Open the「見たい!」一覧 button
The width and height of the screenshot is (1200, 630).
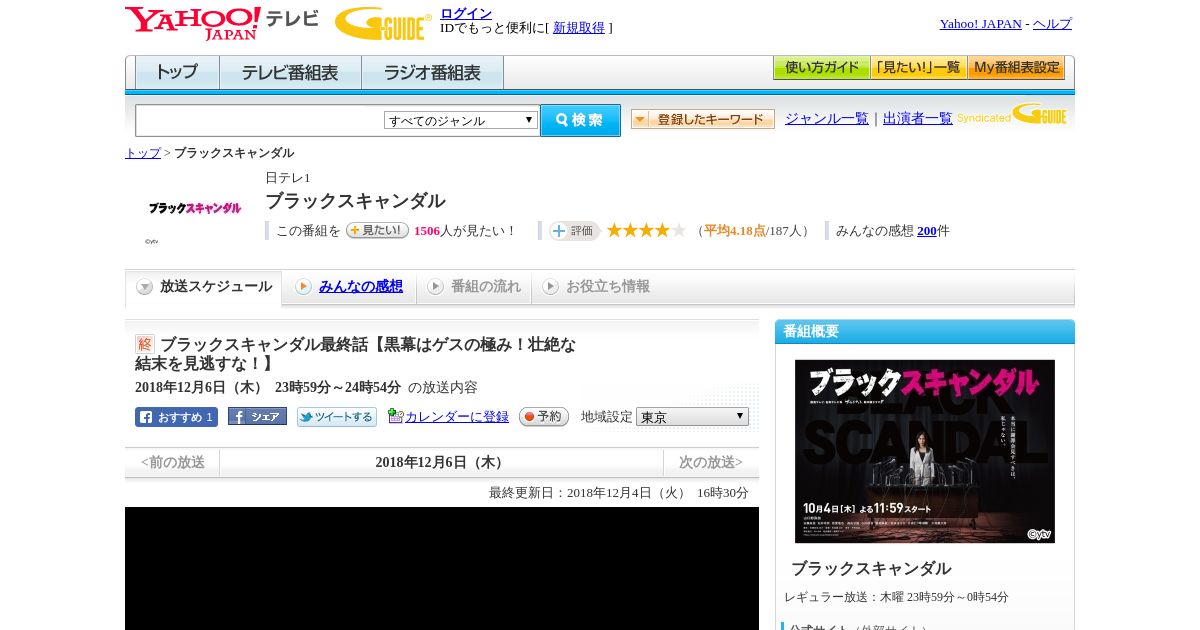tap(918, 68)
